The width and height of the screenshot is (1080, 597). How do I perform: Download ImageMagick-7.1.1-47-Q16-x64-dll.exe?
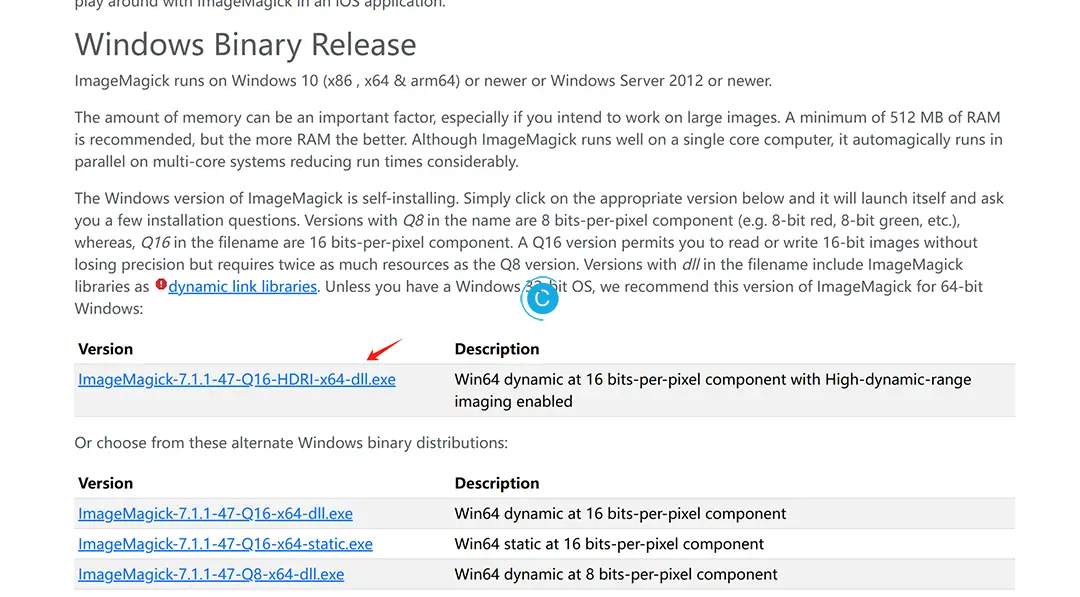215,514
